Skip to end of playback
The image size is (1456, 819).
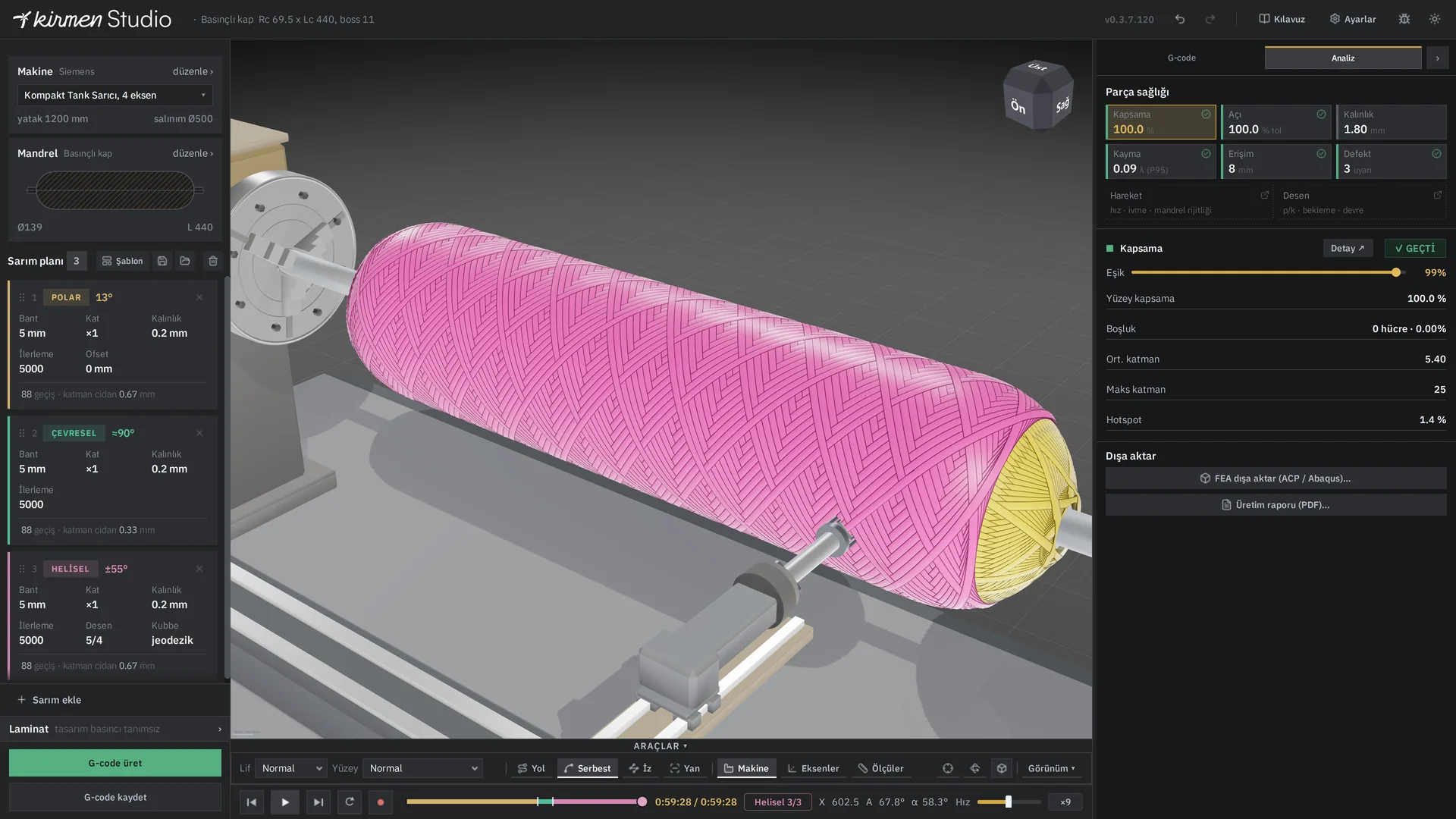pyautogui.click(x=318, y=802)
